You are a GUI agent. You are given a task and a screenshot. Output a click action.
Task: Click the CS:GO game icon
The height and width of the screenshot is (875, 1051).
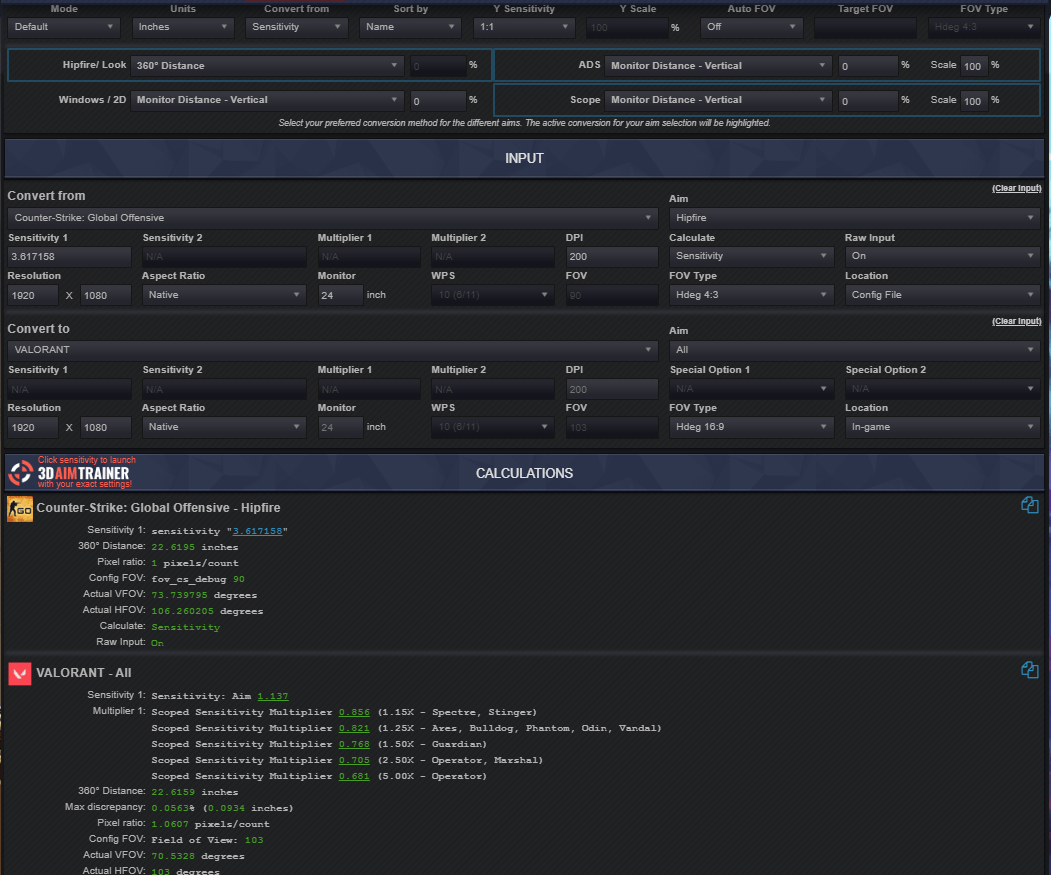(x=20, y=509)
